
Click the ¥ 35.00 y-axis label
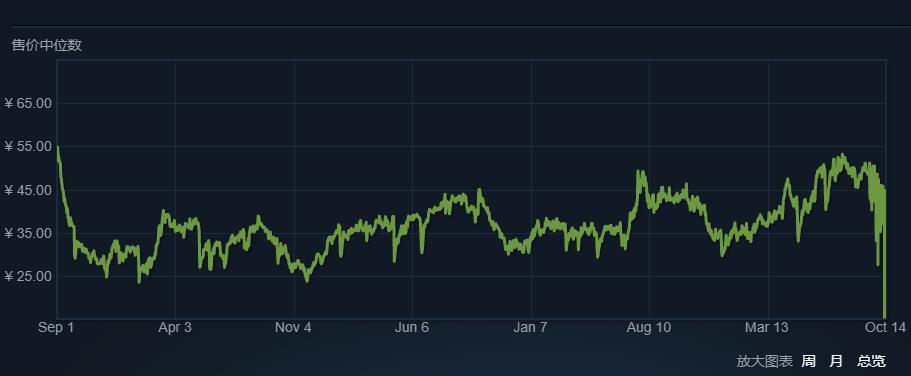pyautogui.click(x=28, y=233)
